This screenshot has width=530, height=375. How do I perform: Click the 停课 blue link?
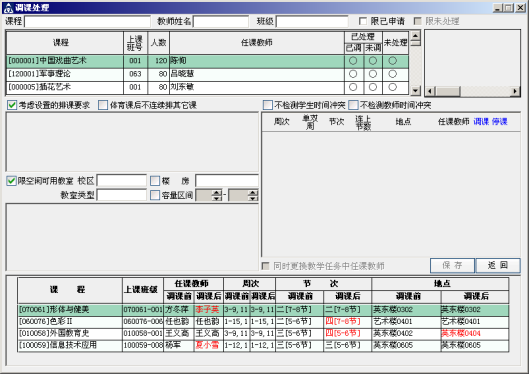(500, 122)
